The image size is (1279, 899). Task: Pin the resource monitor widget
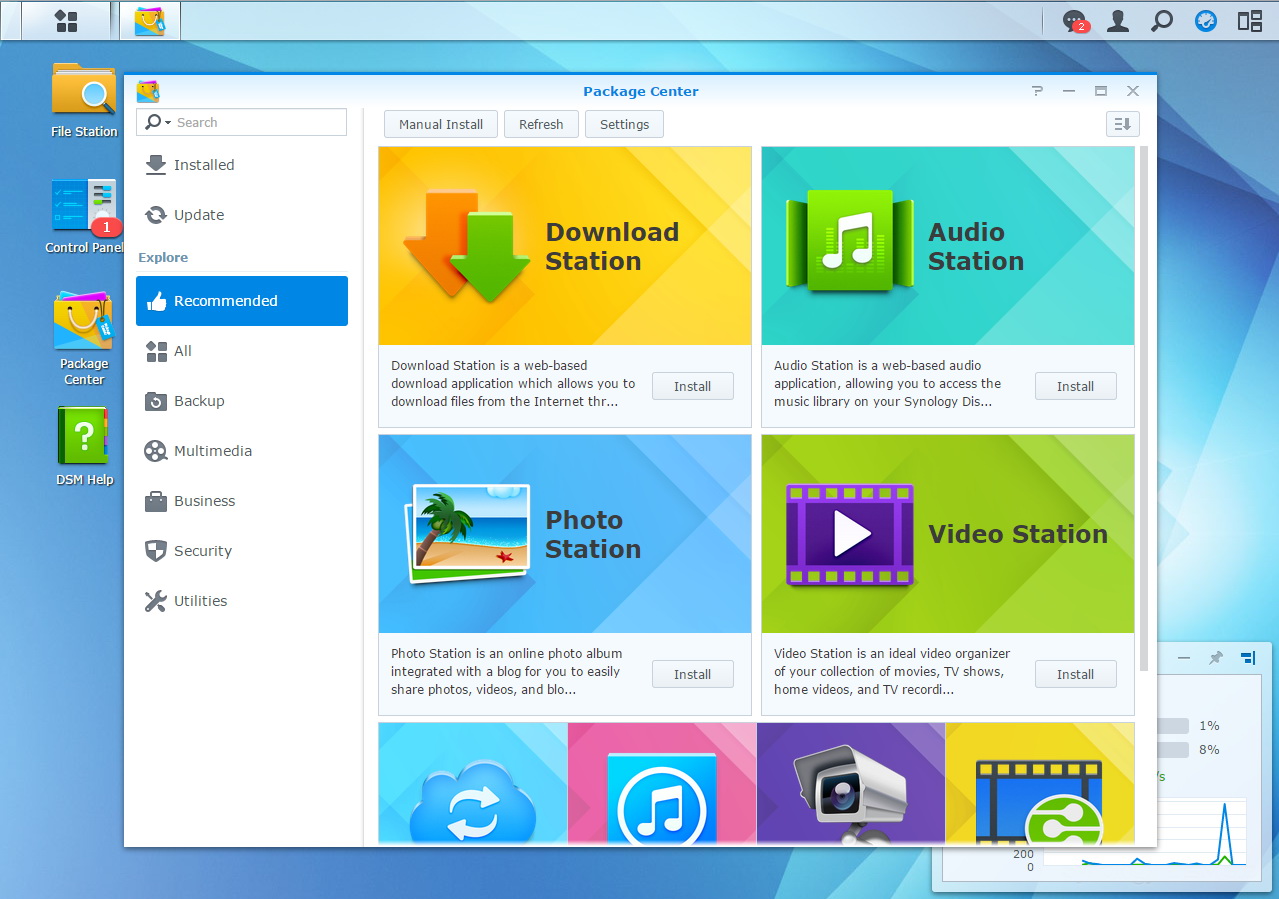click(1215, 658)
